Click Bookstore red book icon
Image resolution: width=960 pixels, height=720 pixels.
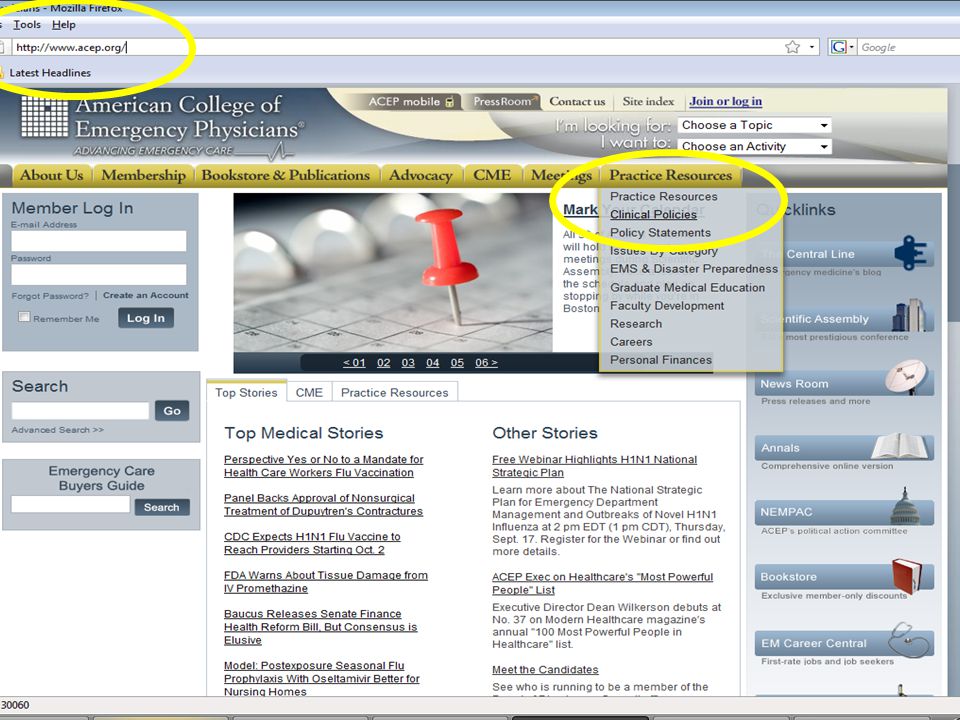click(x=907, y=576)
